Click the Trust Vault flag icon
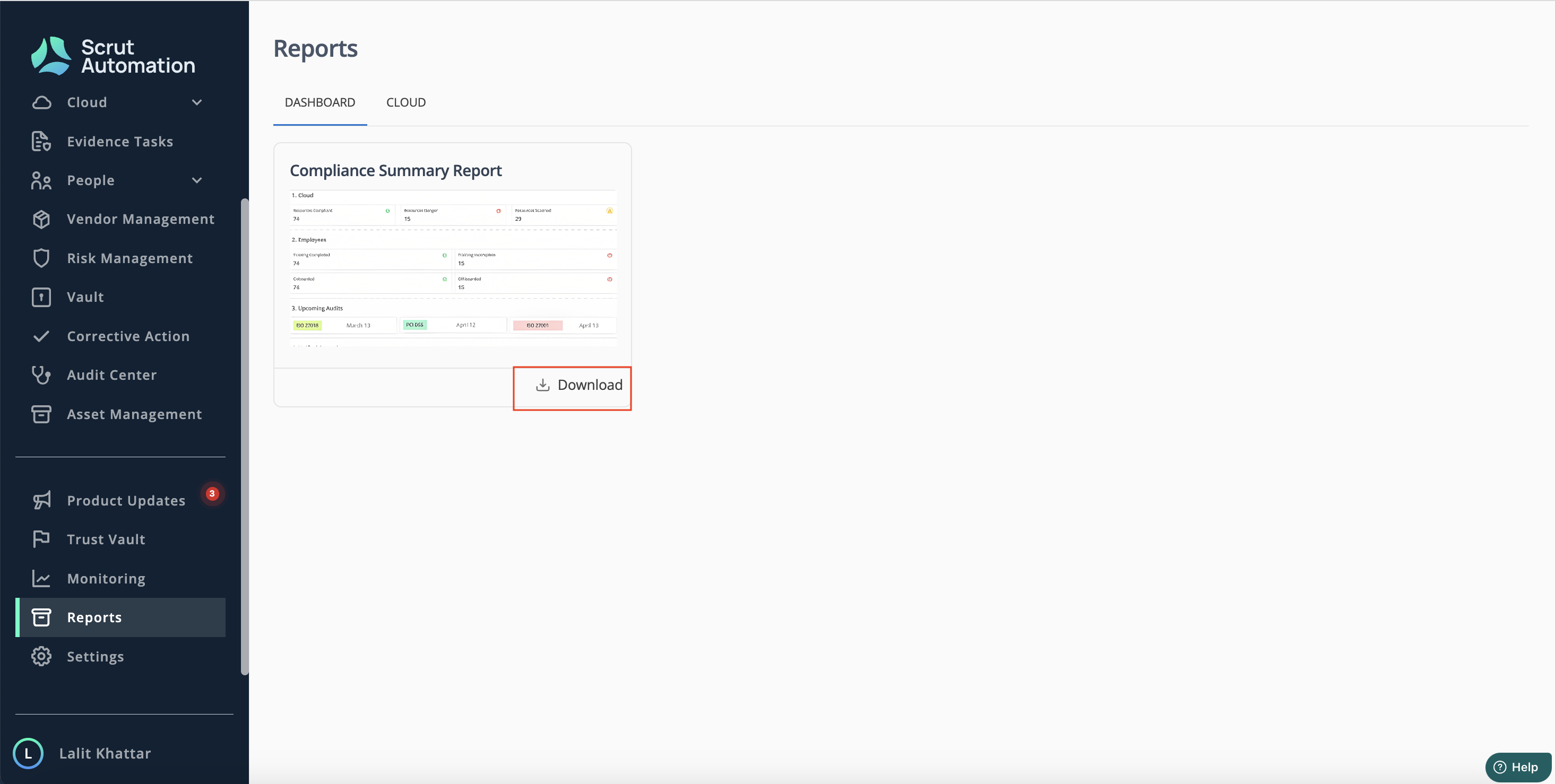Image resolution: width=1555 pixels, height=784 pixels. [41, 539]
